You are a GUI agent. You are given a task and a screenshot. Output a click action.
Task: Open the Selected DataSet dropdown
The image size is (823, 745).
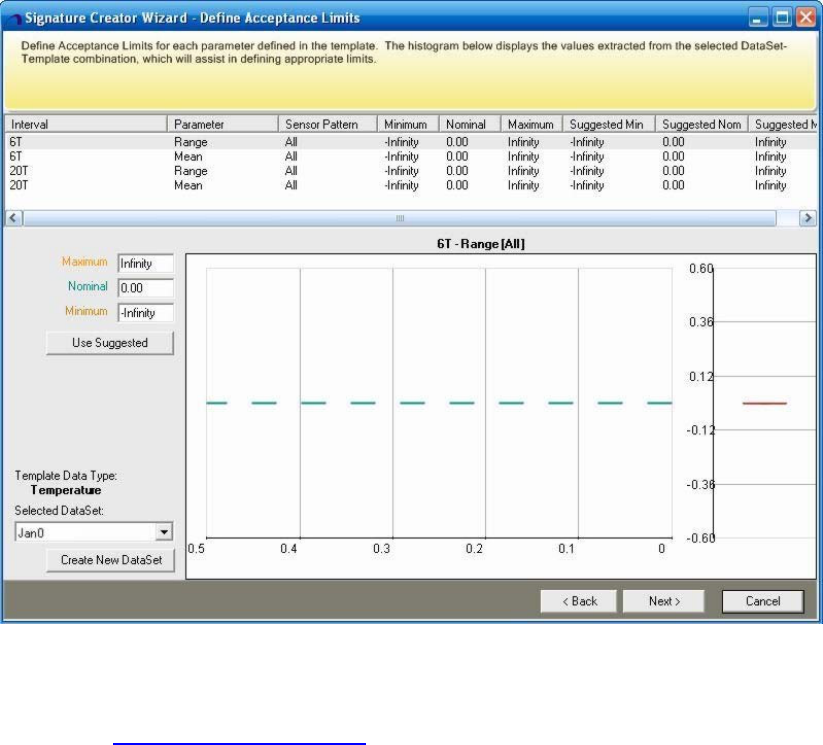pos(165,533)
